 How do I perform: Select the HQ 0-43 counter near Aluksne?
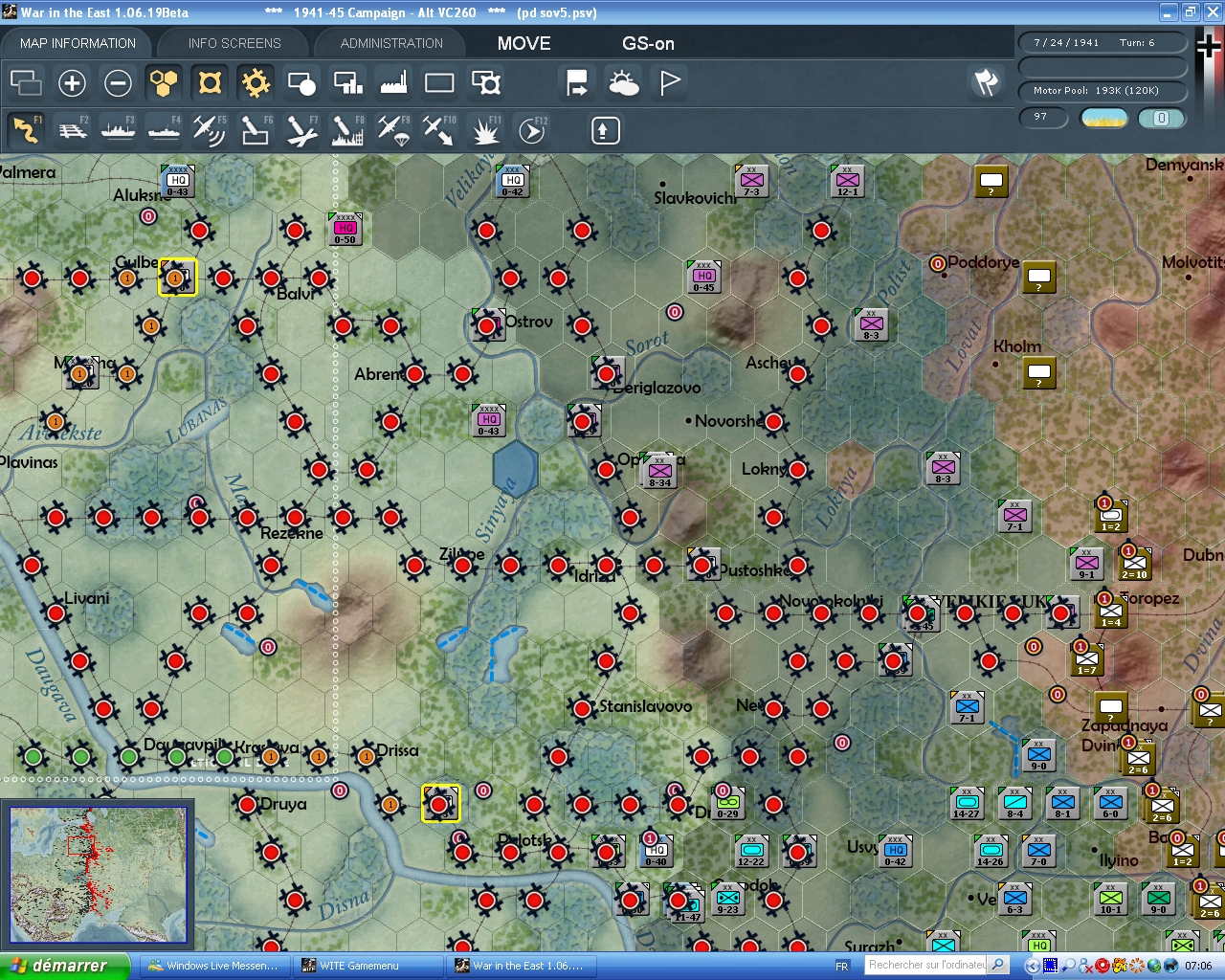point(178,181)
